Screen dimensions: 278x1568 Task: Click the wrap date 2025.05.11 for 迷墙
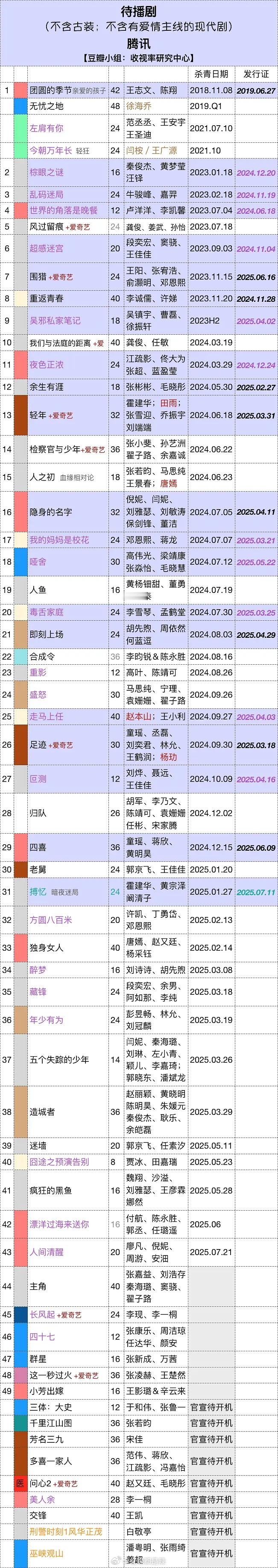tap(211, 1146)
